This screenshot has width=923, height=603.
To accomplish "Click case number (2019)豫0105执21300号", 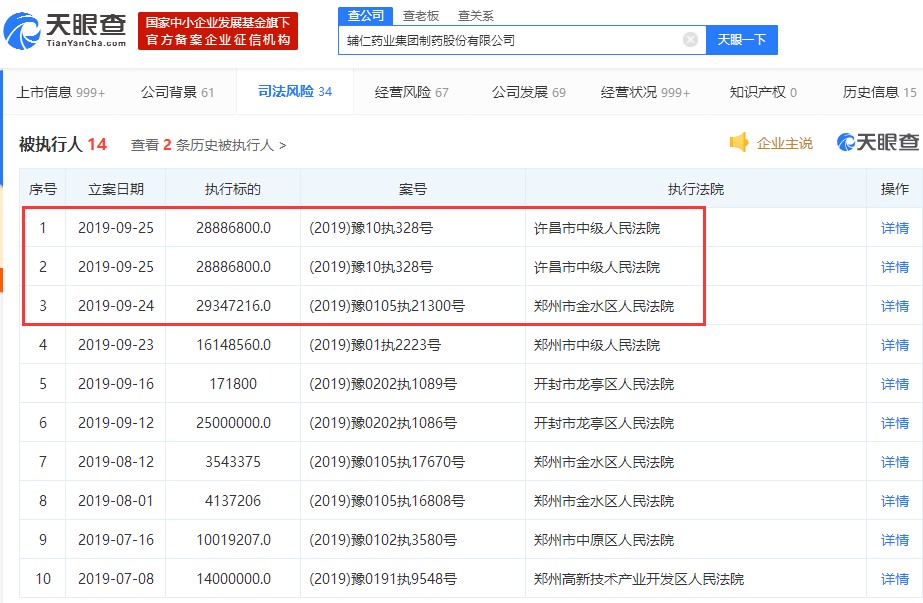I will 387,306.
